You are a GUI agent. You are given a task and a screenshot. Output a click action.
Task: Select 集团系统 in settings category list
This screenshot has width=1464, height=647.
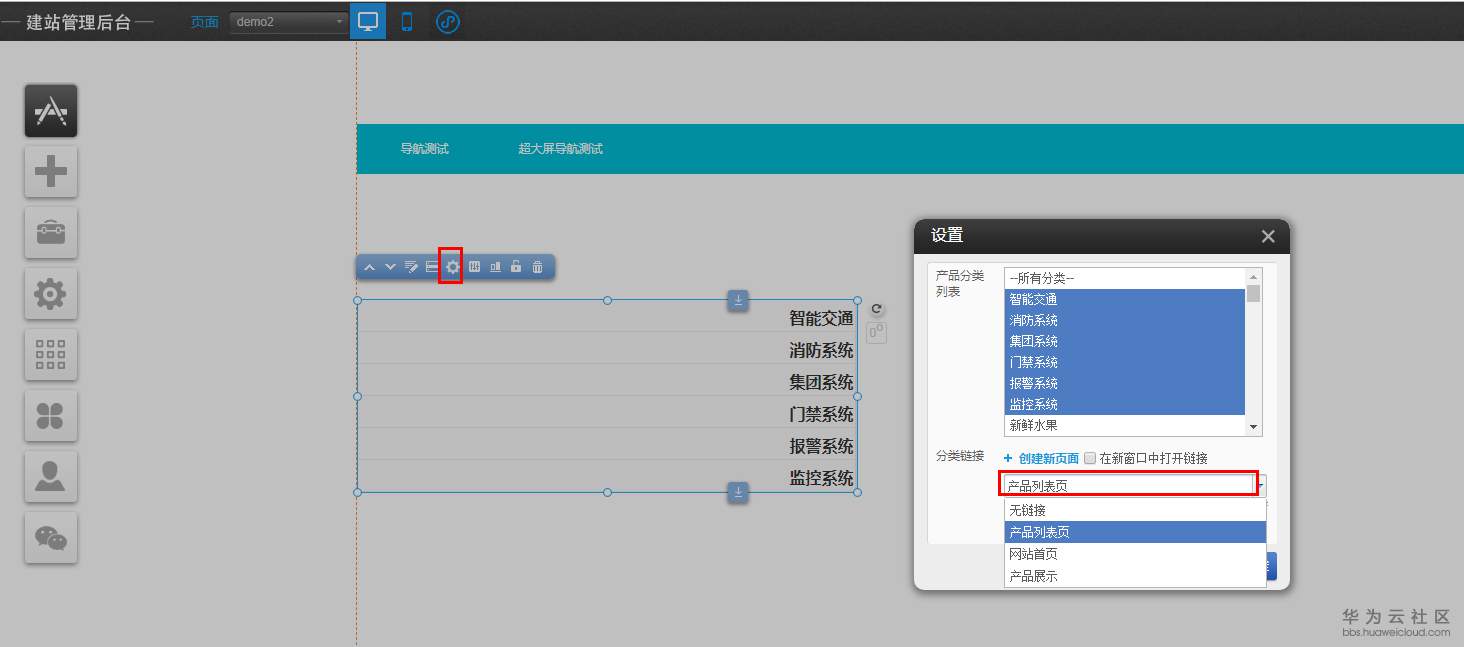tap(1125, 341)
